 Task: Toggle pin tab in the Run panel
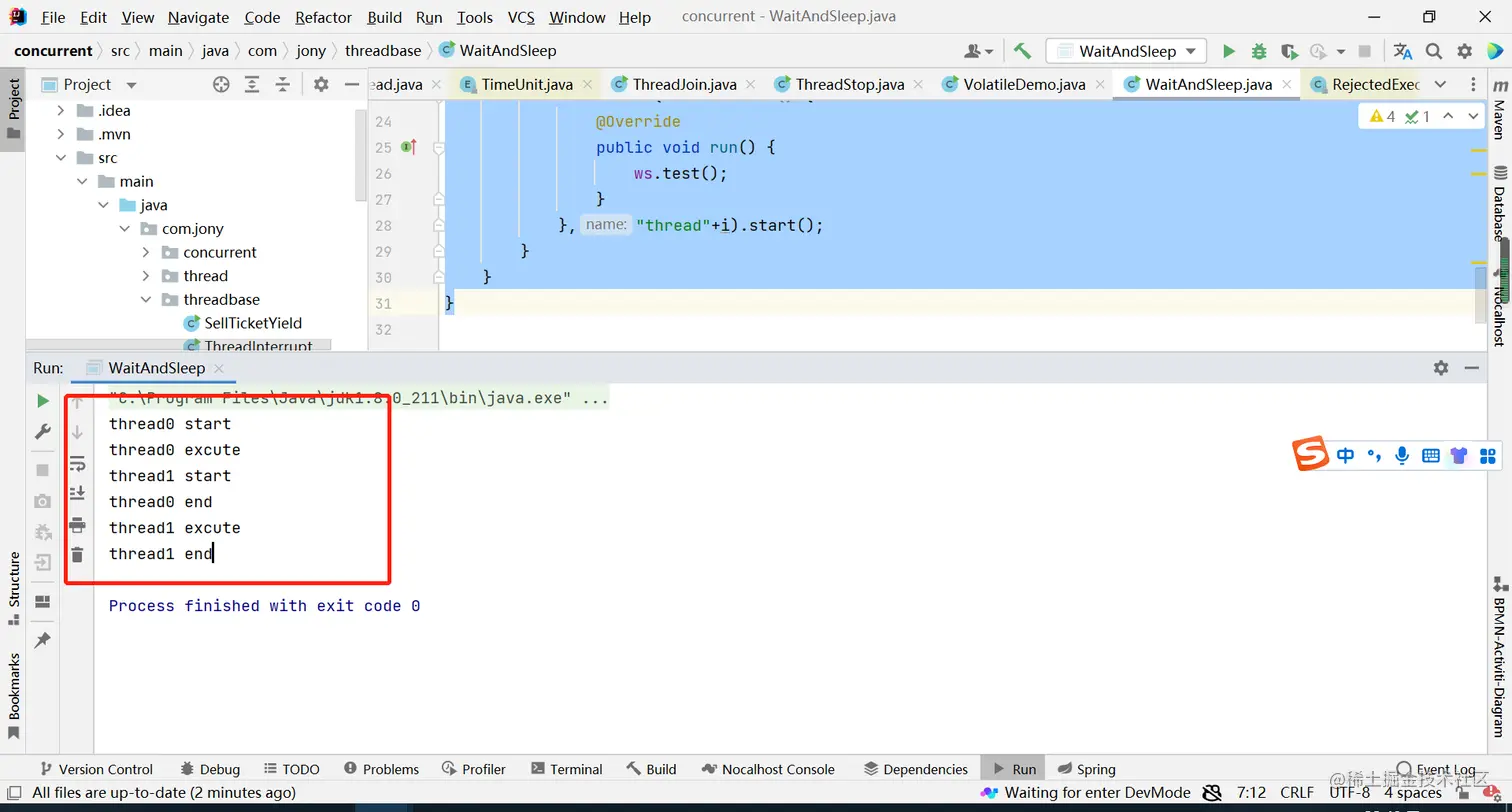(x=42, y=640)
